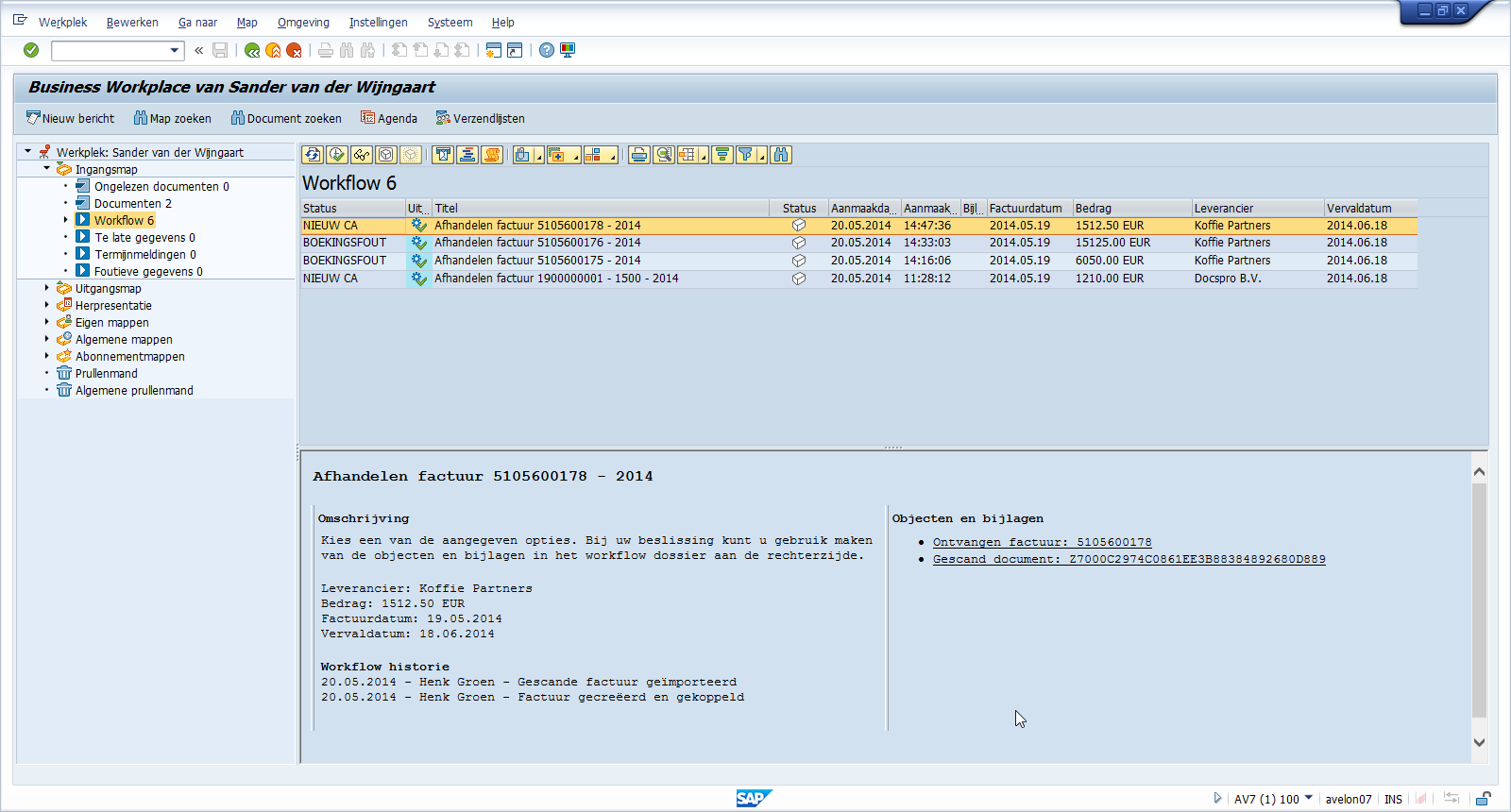Image resolution: width=1511 pixels, height=812 pixels.
Task: Collapse the Ingangsmap tree node
Action: point(46,169)
